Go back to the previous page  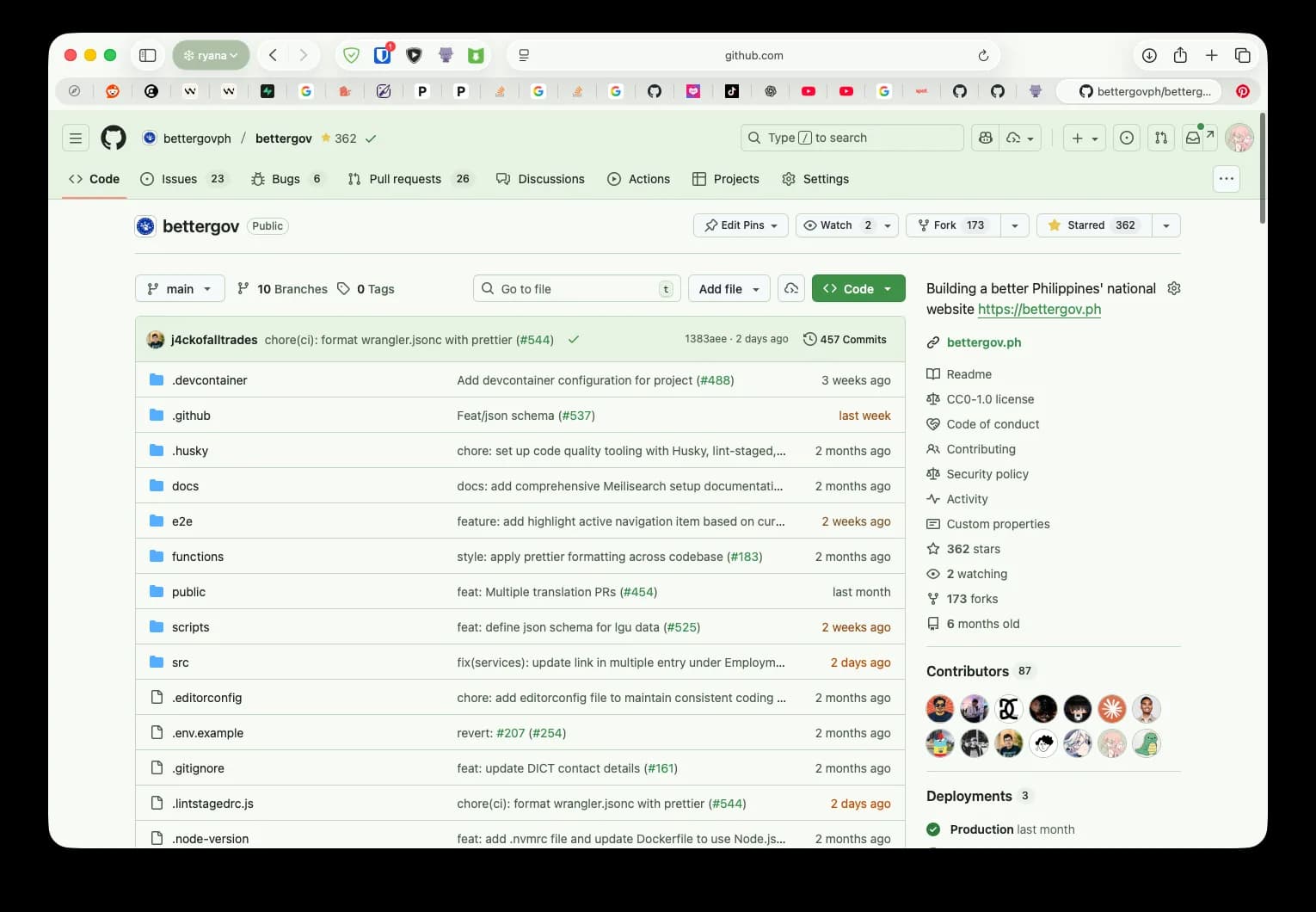273,55
